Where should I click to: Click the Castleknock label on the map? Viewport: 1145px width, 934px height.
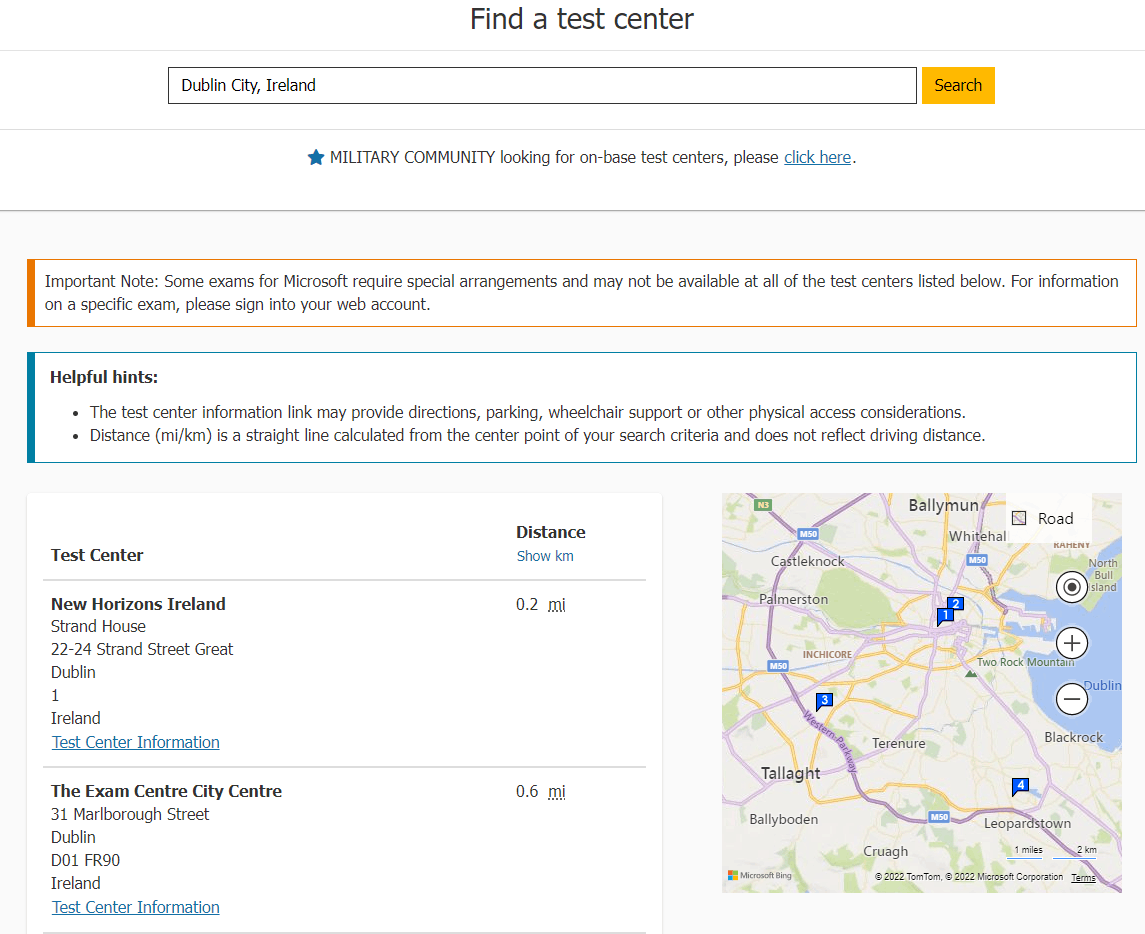808,561
